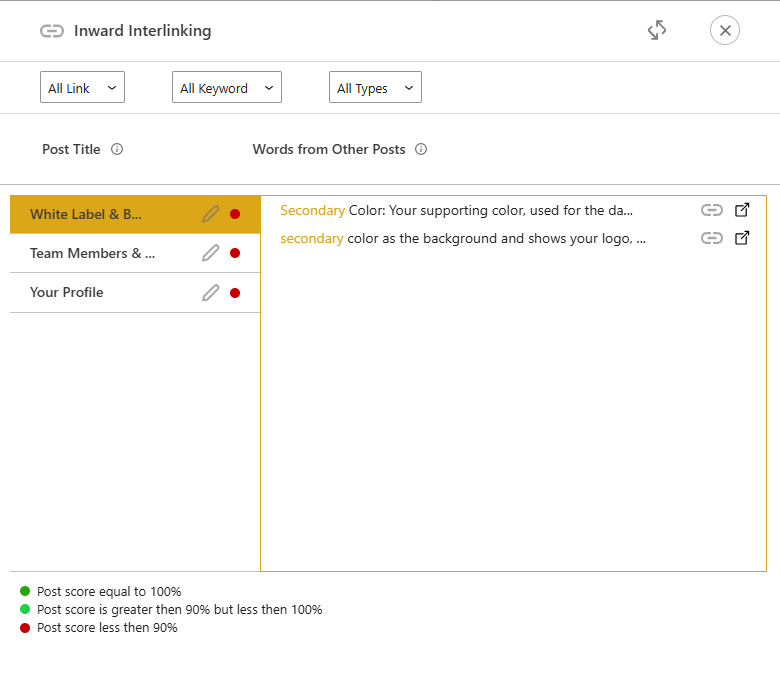Image resolution: width=780 pixels, height=676 pixels.
Task: Open the All Link dropdown
Action: click(x=83, y=88)
